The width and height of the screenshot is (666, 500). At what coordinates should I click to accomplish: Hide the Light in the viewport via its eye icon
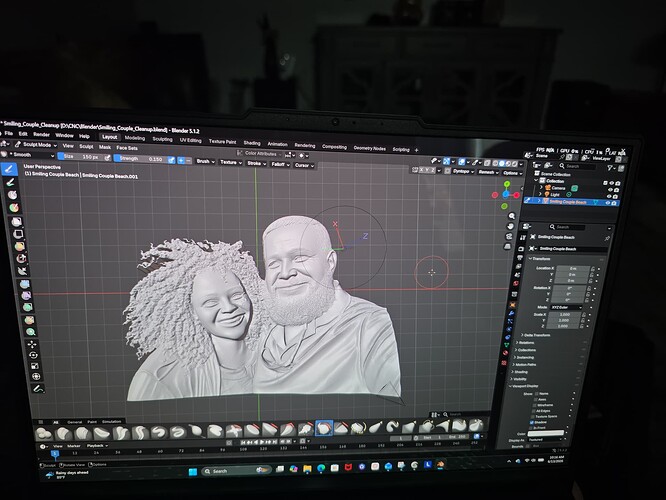(x=609, y=196)
